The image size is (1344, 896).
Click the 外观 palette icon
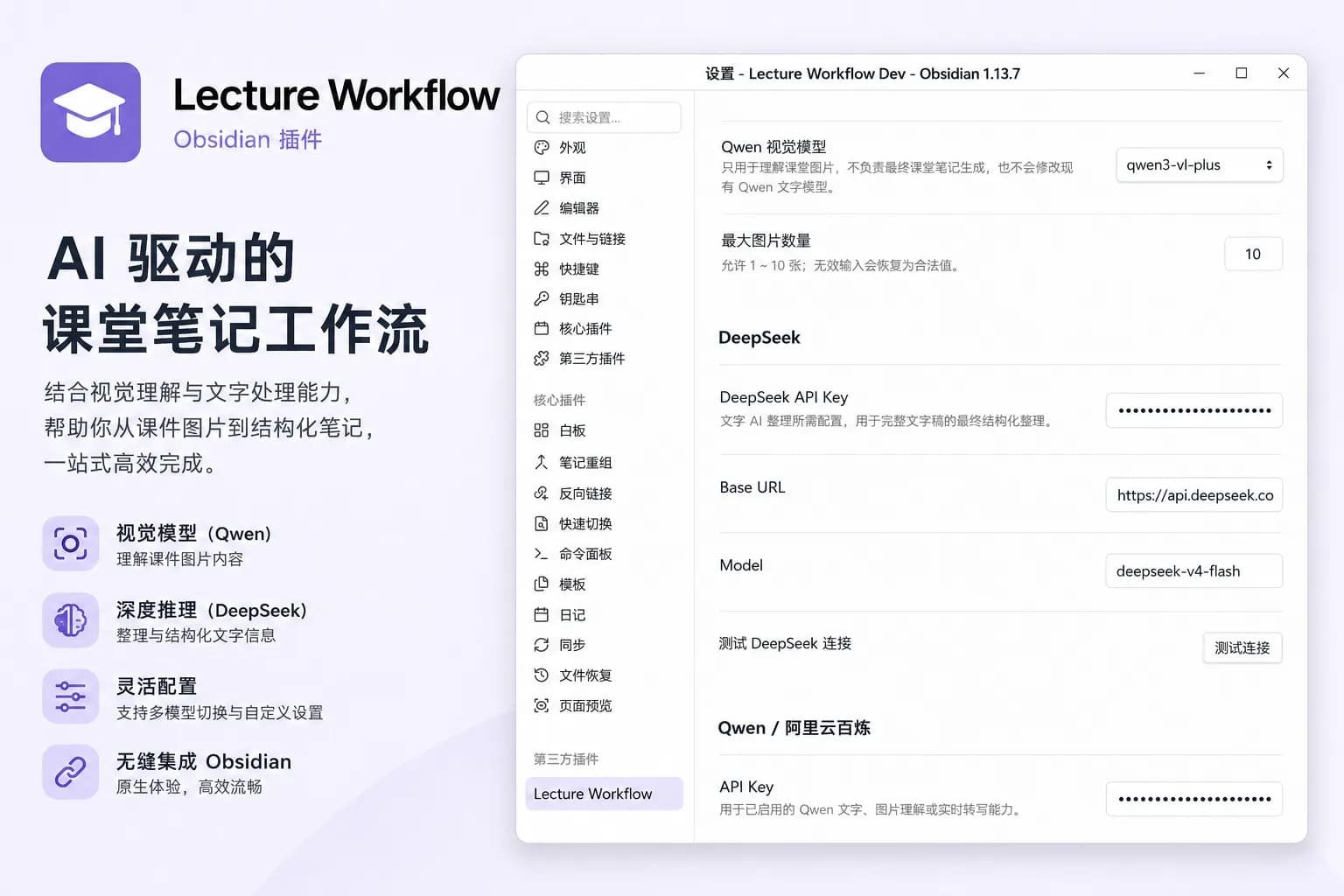pos(542,148)
